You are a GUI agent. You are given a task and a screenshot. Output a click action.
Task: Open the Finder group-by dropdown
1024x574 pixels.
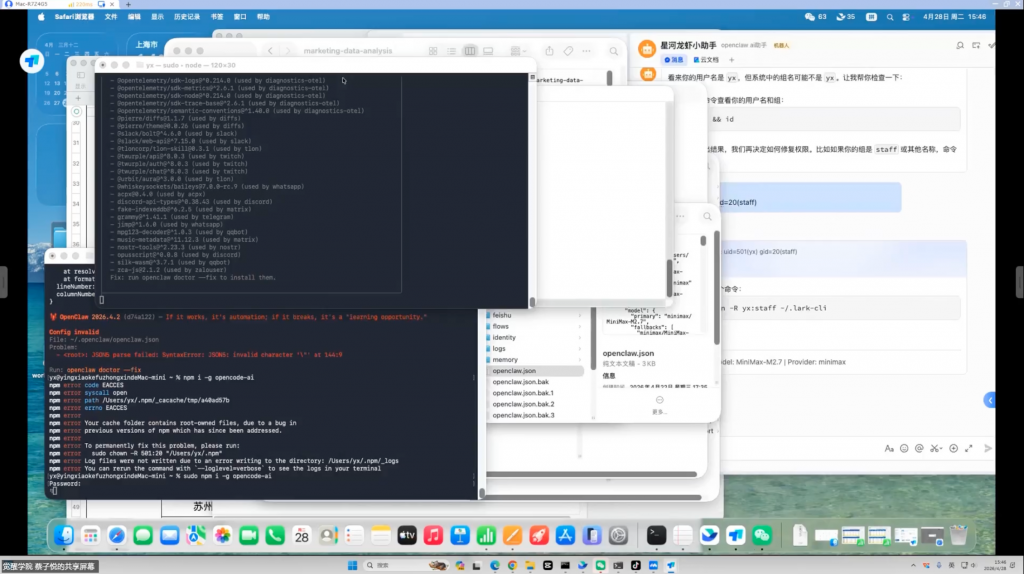517,51
